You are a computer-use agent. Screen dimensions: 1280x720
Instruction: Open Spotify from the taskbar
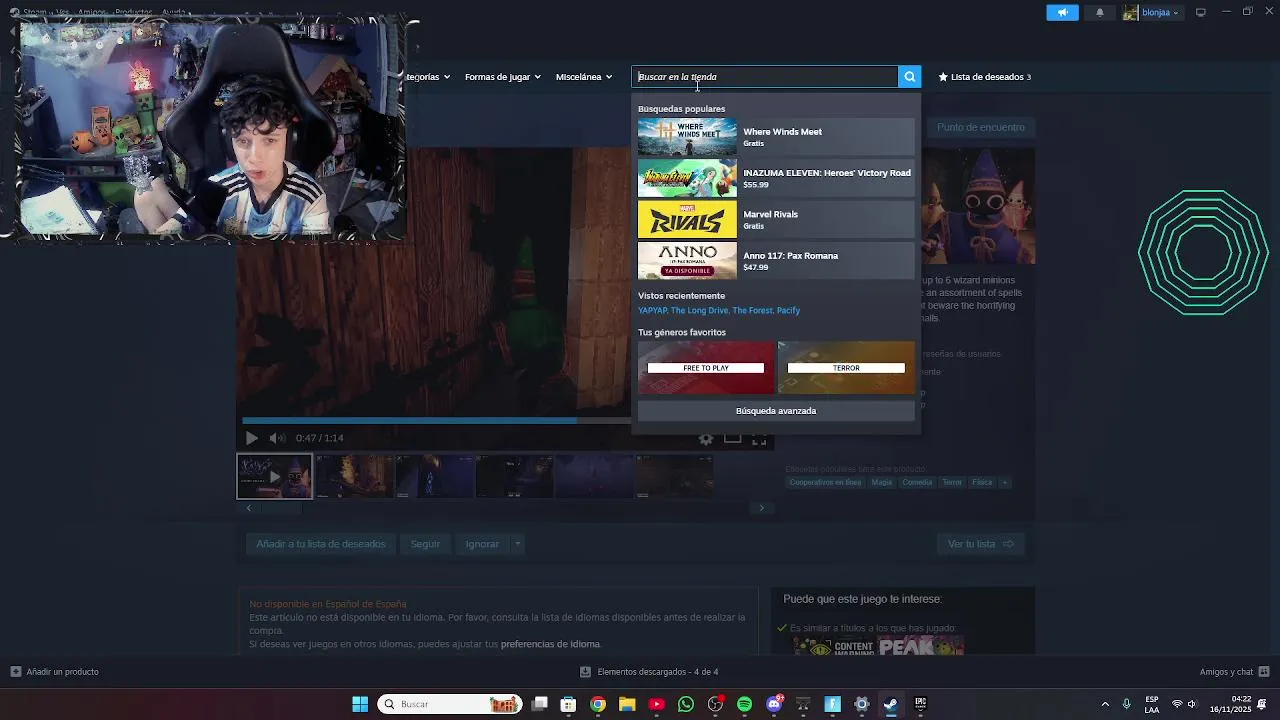[744, 704]
